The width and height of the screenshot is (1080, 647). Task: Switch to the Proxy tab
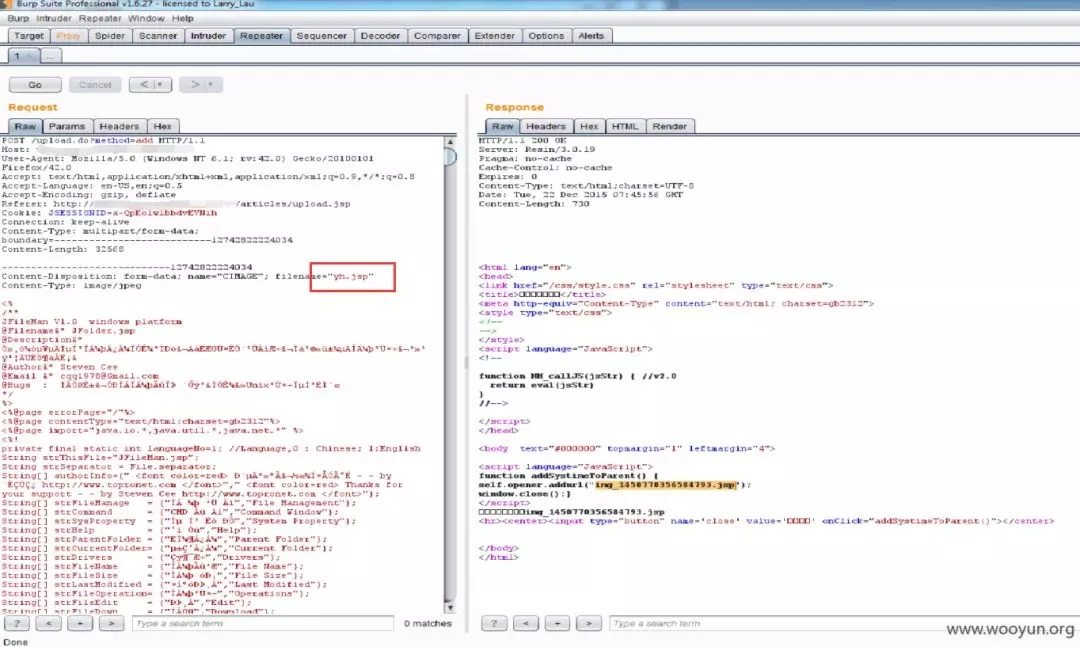point(68,36)
